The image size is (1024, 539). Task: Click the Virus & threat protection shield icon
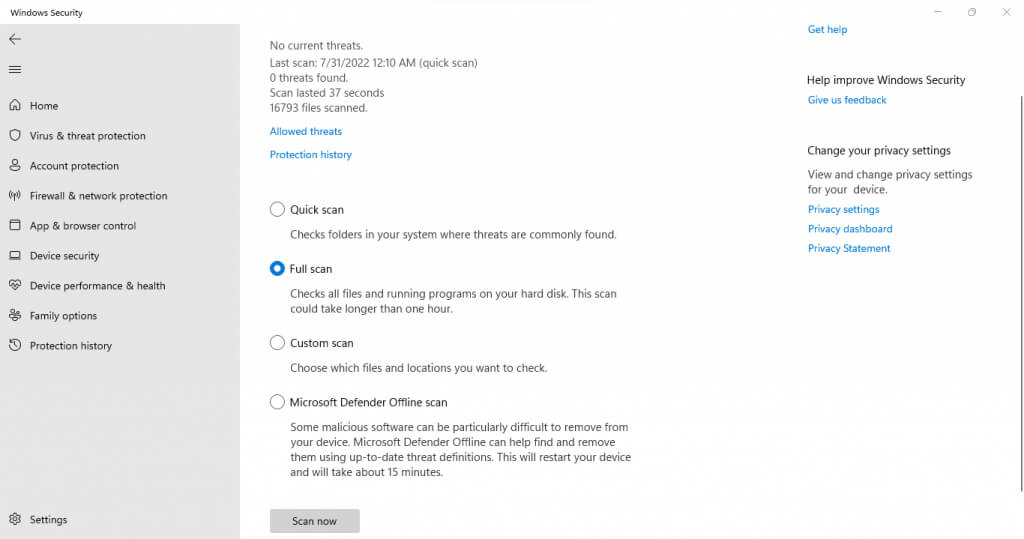15,136
